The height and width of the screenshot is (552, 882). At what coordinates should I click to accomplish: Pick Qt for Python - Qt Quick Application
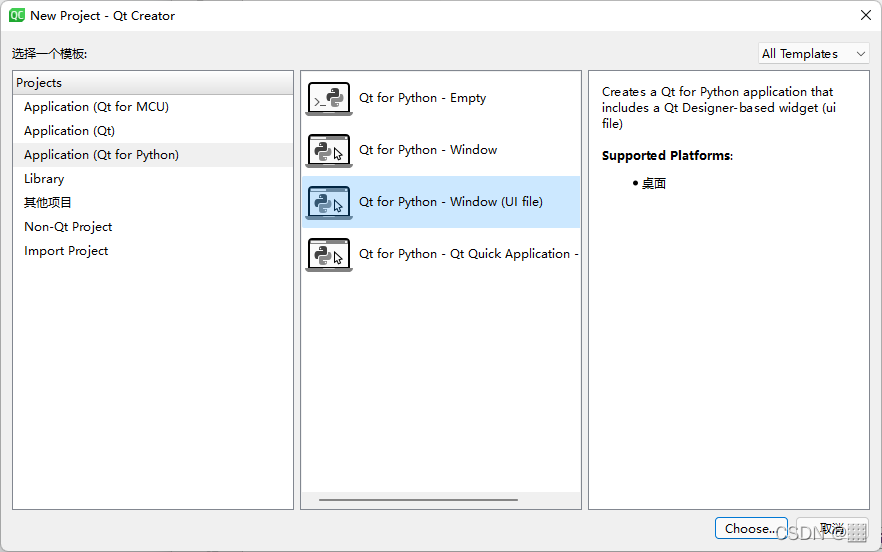point(441,254)
